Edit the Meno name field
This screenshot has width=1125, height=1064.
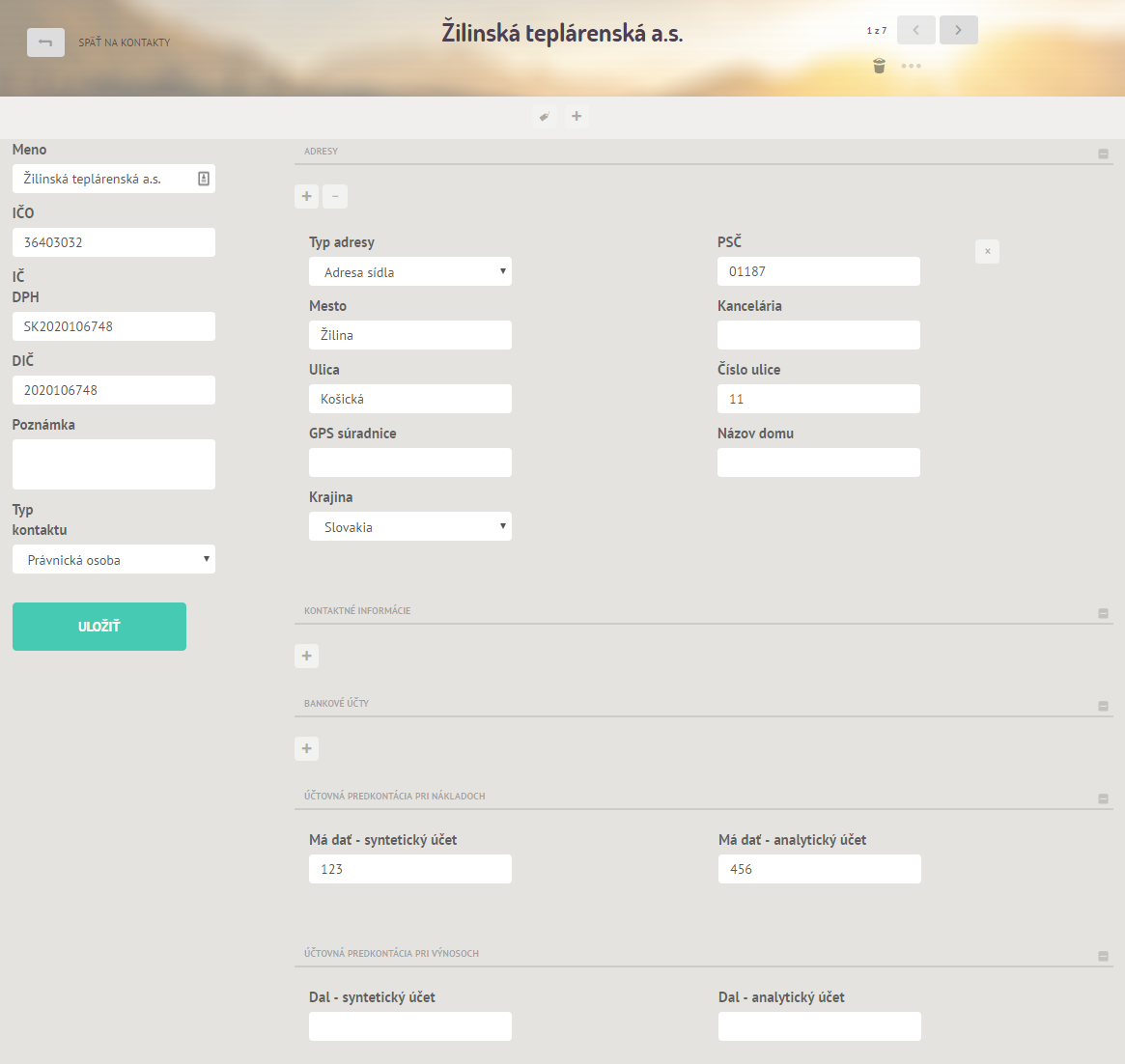click(x=114, y=179)
